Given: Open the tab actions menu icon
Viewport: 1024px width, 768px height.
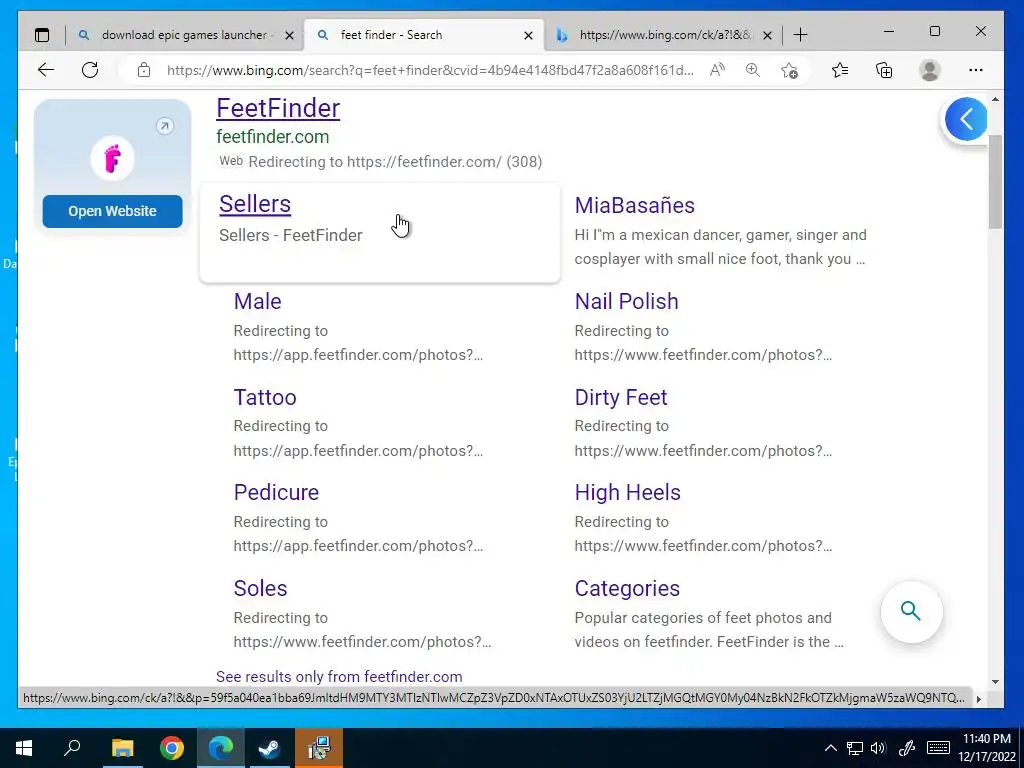Looking at the screenshot, I should 42,35.
